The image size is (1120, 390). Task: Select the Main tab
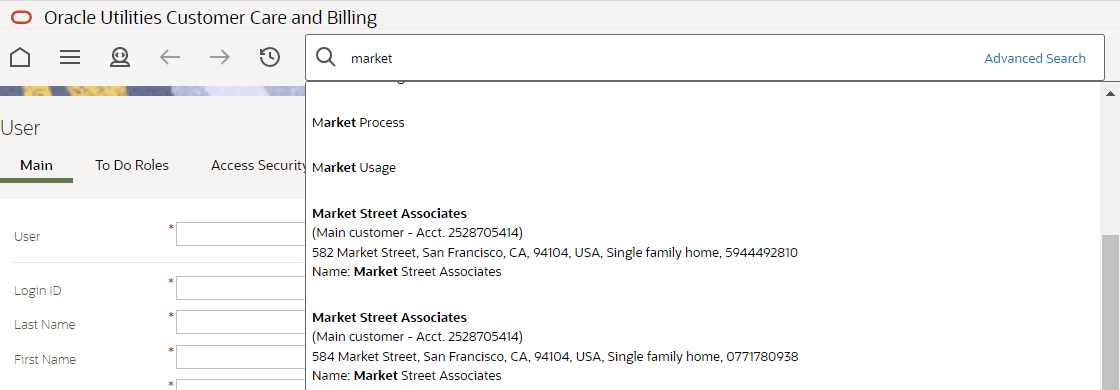tap(36, 166)
